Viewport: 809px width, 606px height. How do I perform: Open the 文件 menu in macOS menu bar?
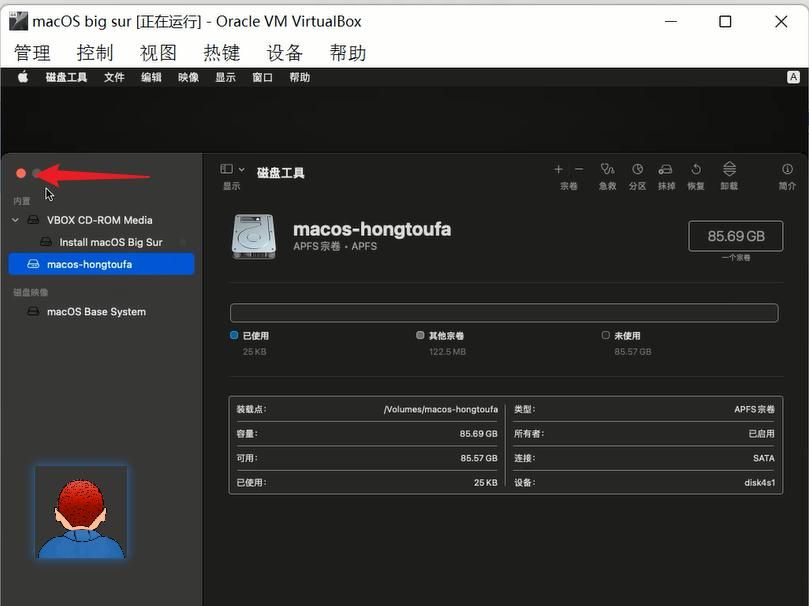(114, 77)
